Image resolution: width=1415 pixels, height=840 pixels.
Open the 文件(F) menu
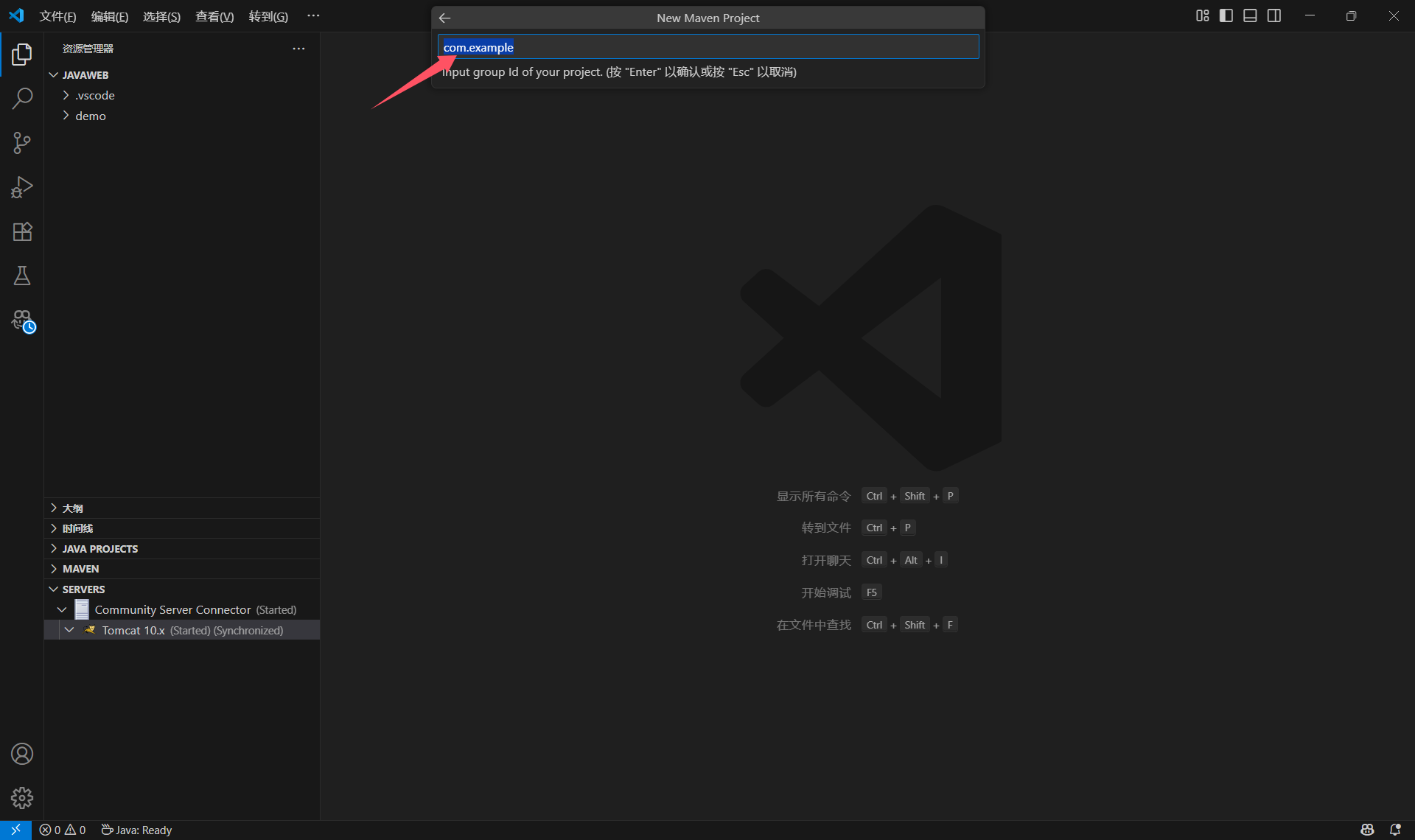(57, 16)
